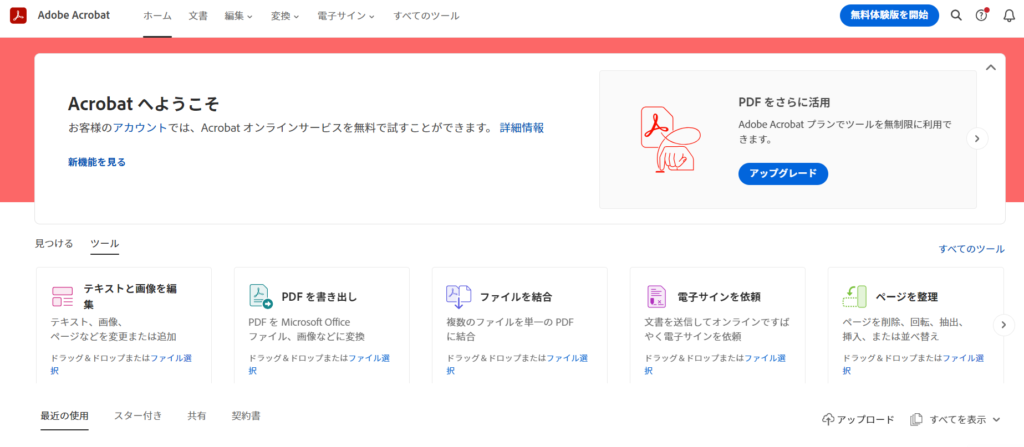The width and height of the screenshot is (1024, 447).
Task: Expand the 変換 dropdown menu
Action: [285, 16]
